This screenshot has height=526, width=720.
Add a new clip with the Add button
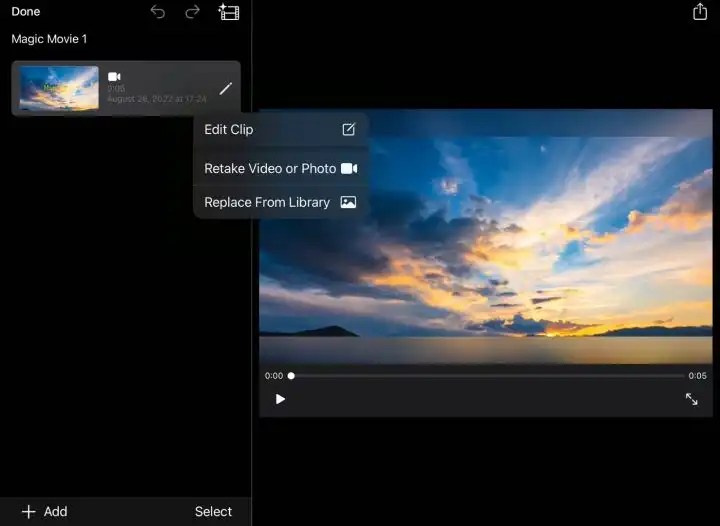click(x=45, y=511)
